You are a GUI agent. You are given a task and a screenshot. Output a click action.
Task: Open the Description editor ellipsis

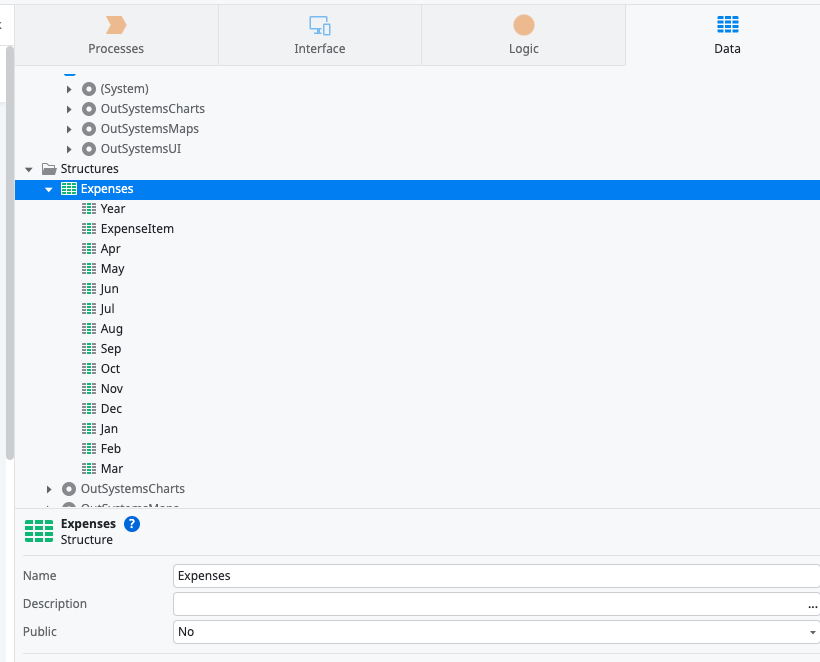click(812, 606)
